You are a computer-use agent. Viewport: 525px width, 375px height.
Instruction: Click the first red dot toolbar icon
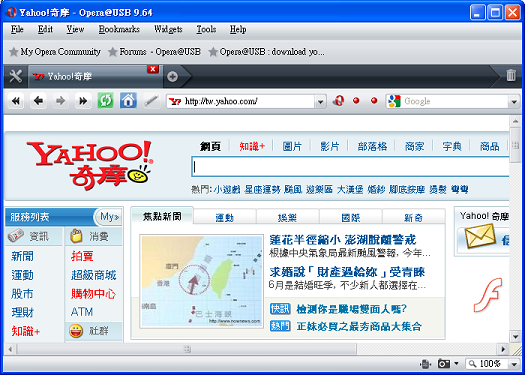coord(356,100)
